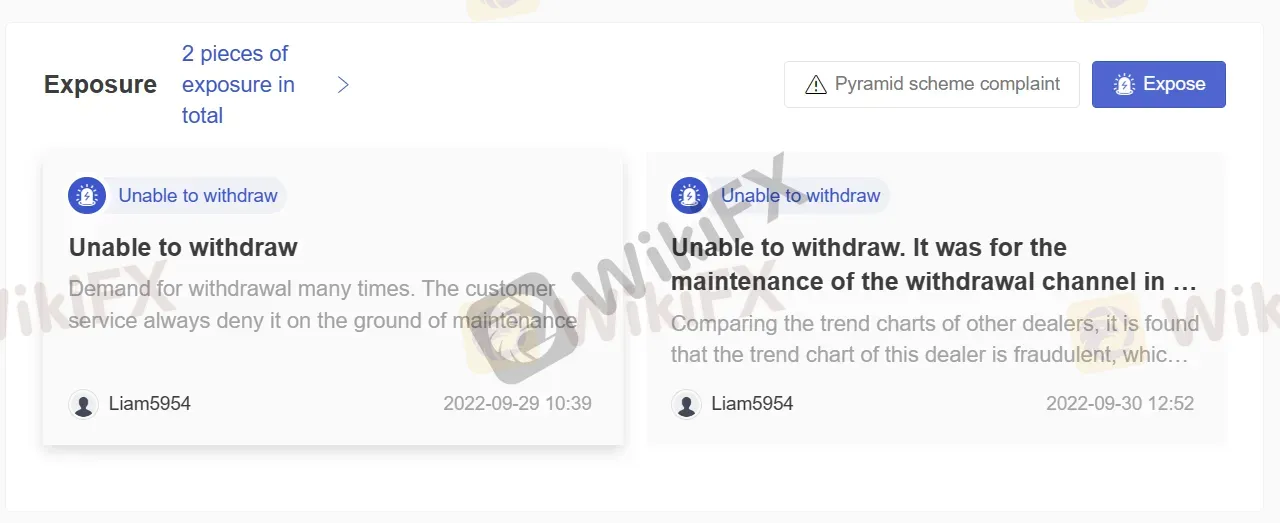Click the blue alarm icon on second card
The image size is (1280, 523).
(690, 195)
